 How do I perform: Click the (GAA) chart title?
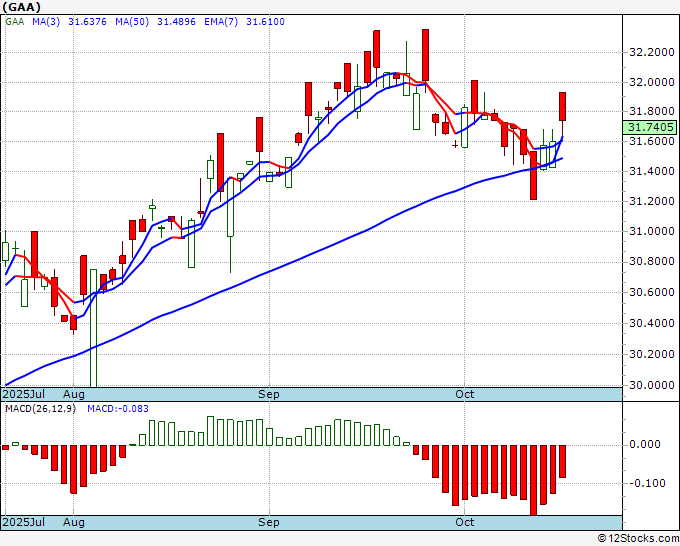[22, 7]
